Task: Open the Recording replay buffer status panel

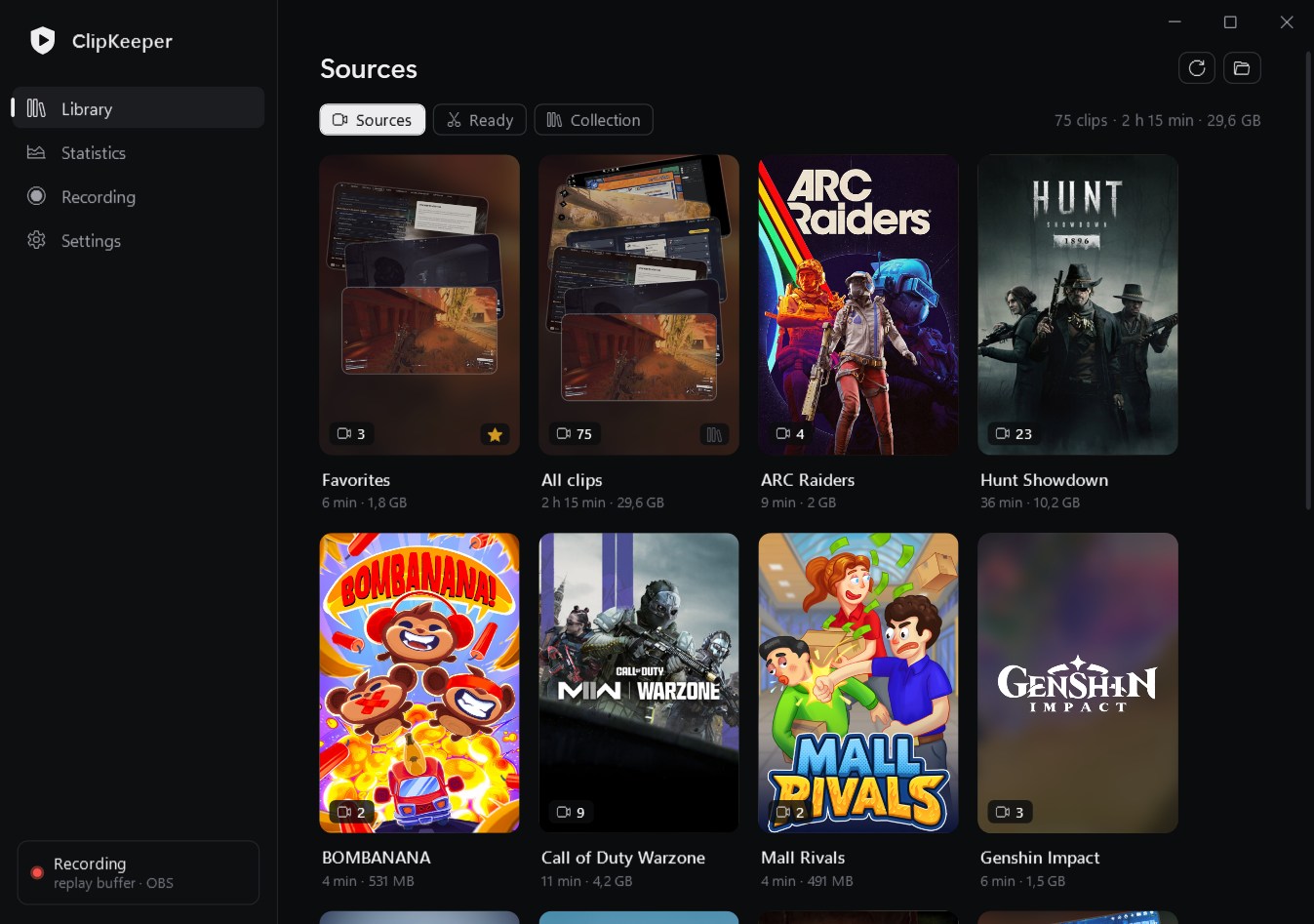Action: tap(139, 872)
